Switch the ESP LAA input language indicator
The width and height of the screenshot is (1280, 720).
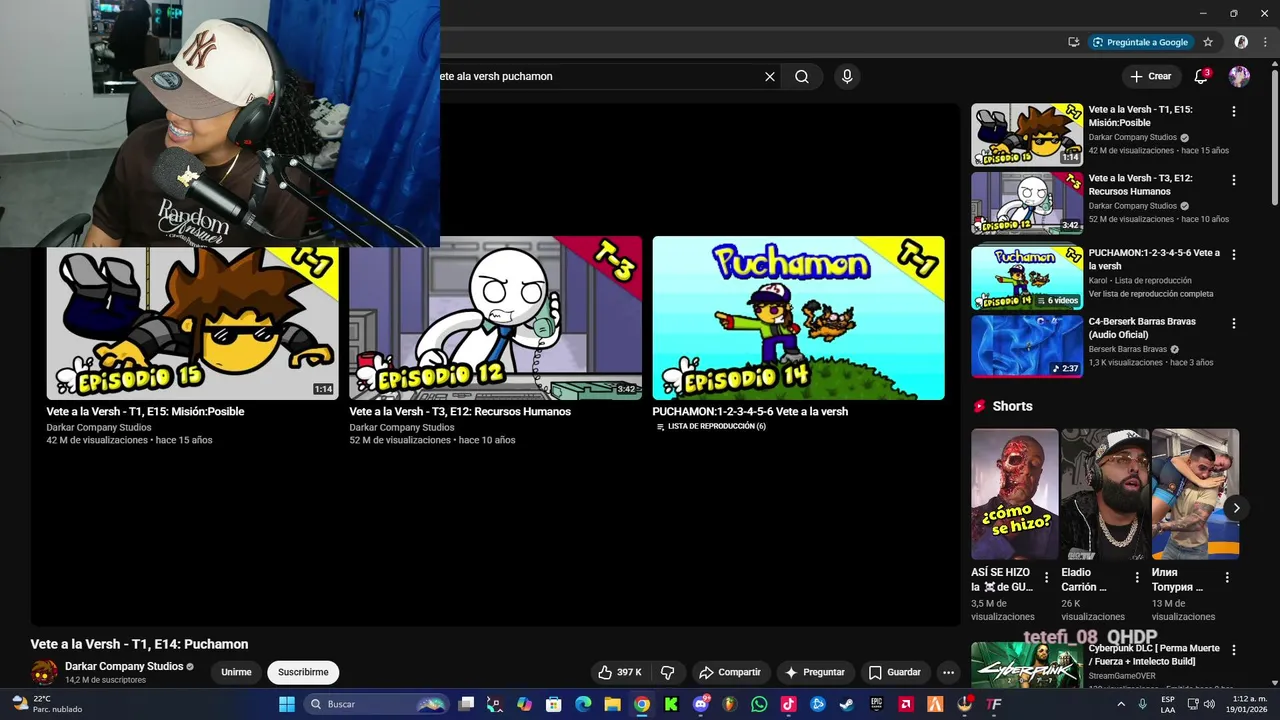[1168, 704]
